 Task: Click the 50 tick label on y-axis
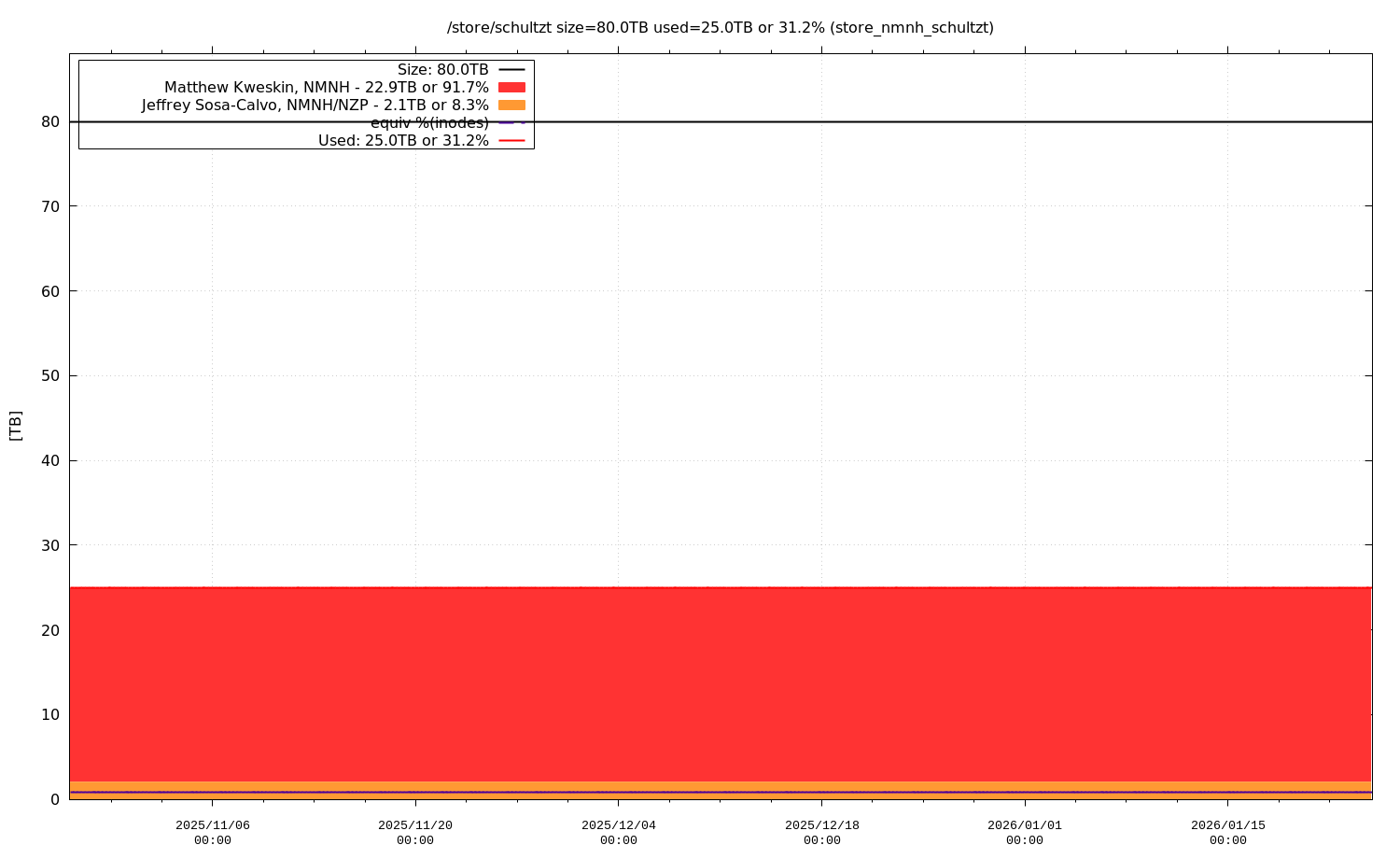click(x=49, y=375)
